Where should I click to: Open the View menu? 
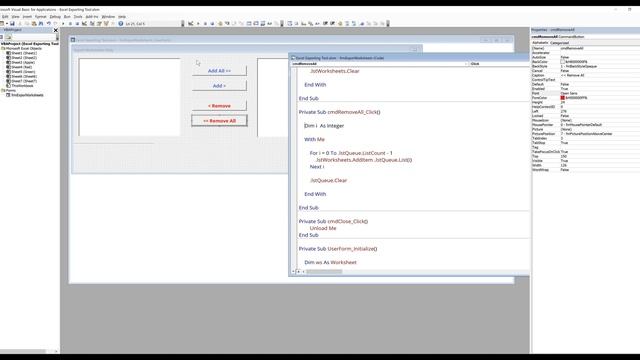pos(16,17)
